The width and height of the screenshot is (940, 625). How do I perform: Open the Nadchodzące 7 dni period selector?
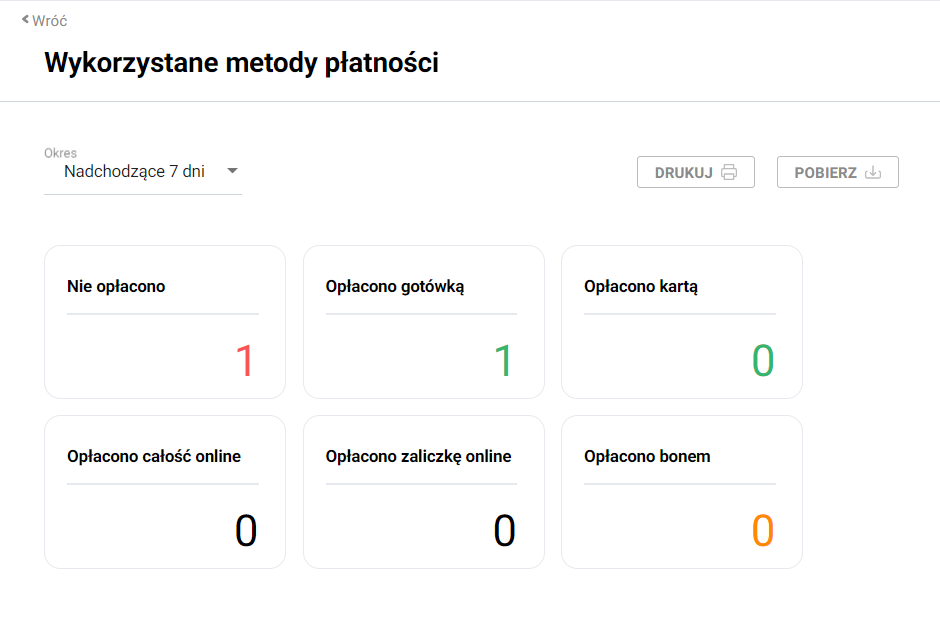134,171
